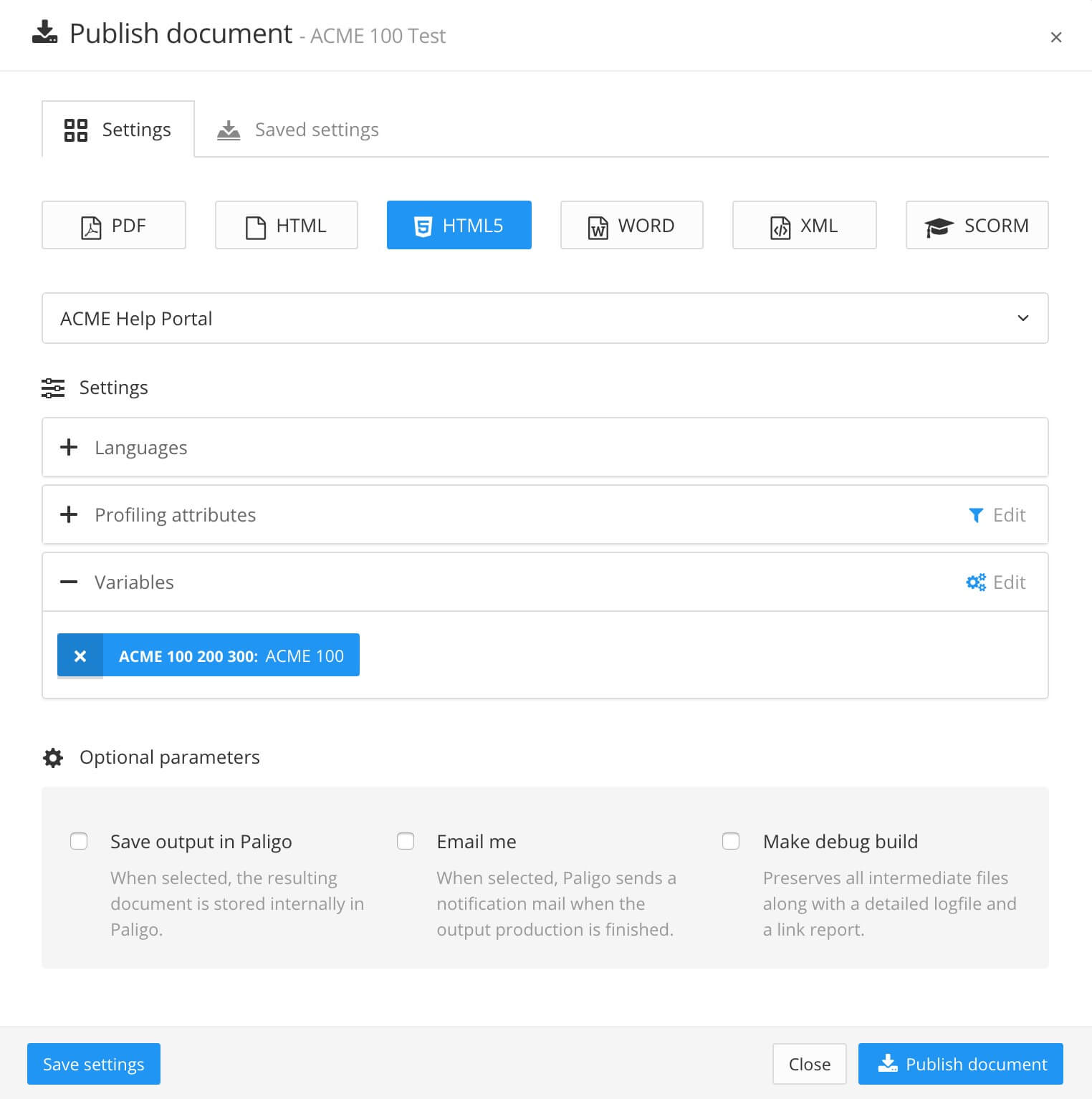The image size is (1092, 1099).
Task: Remove the ACME 100 variable tag
Action: pos(80,656)
